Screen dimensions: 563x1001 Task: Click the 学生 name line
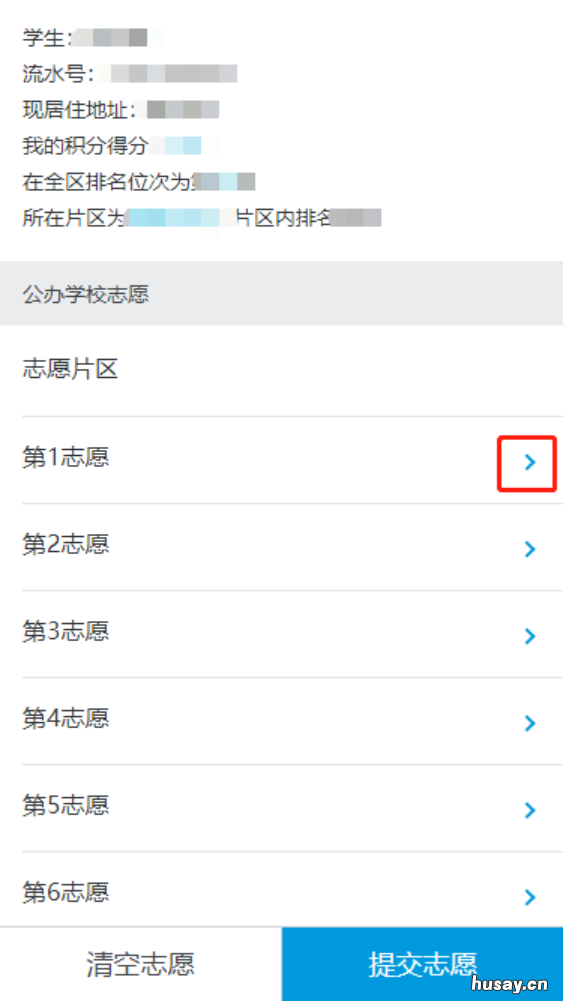tap(94, 38)
